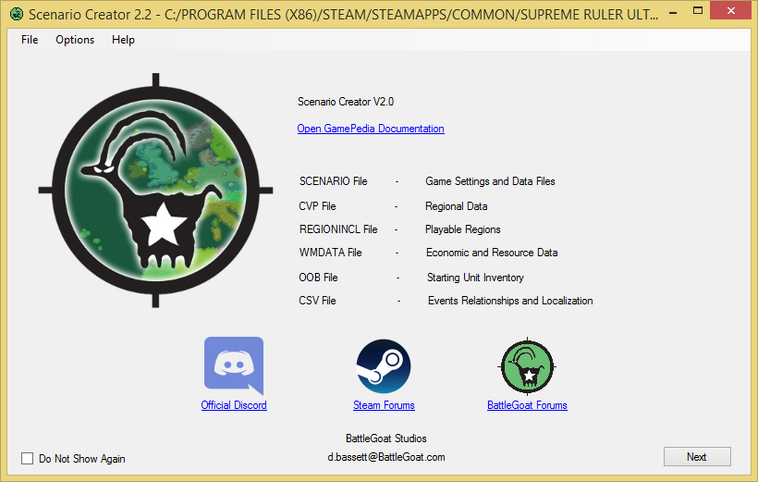Viewport: 758px width, 482px height.
Task: Click the app icon in the title bar
Action: (16, 14)
